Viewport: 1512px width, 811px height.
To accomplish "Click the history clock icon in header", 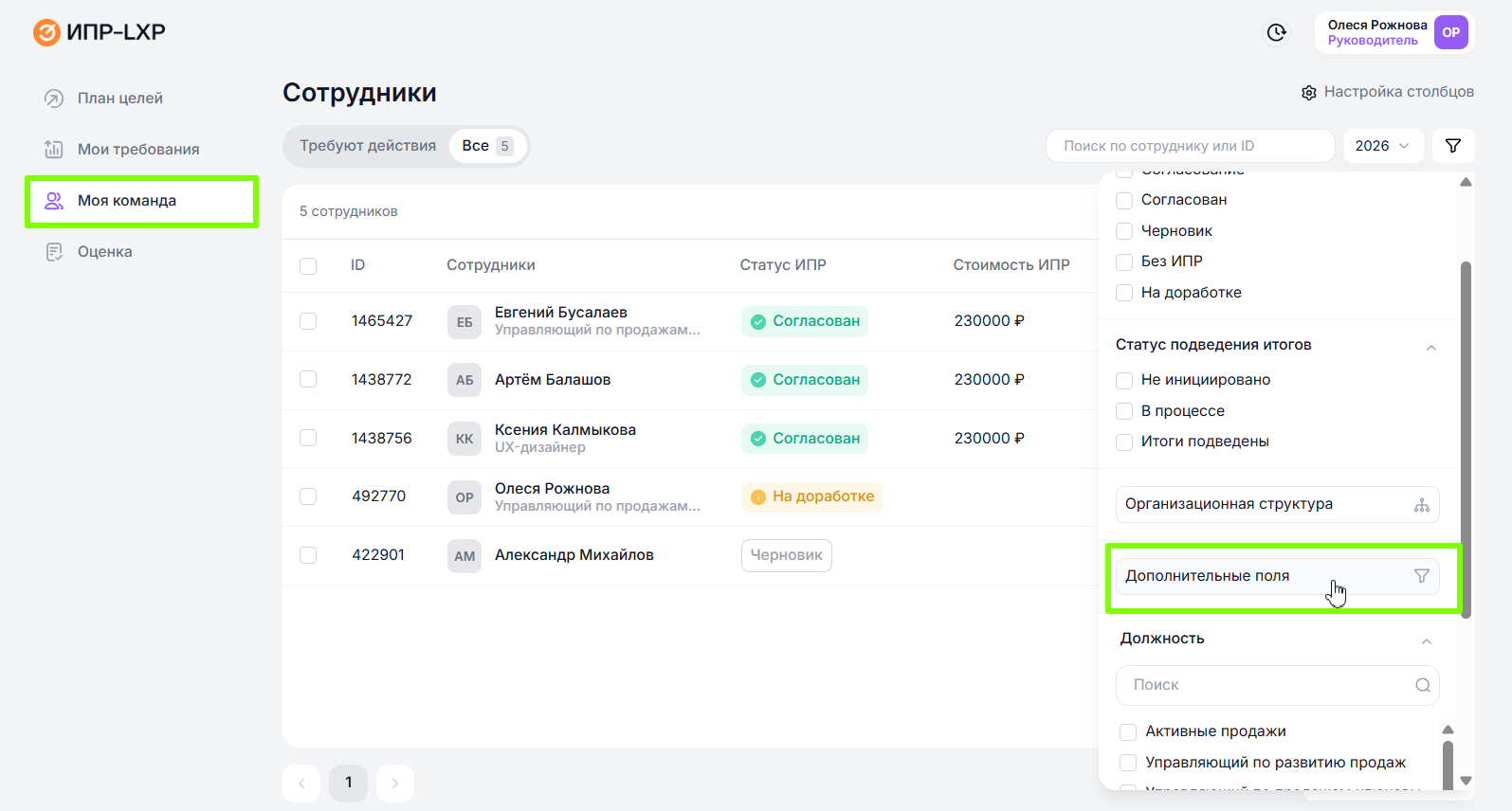I will point(1277,33).
